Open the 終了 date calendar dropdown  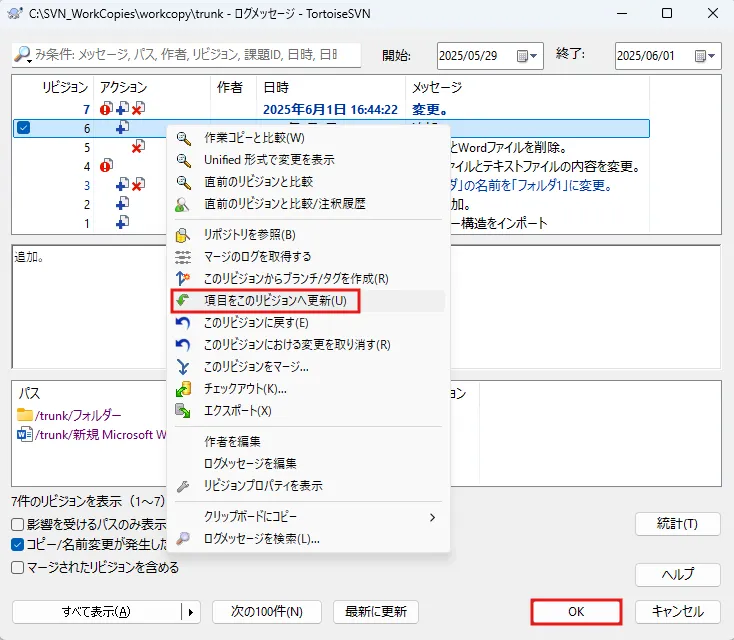(705, 56)
